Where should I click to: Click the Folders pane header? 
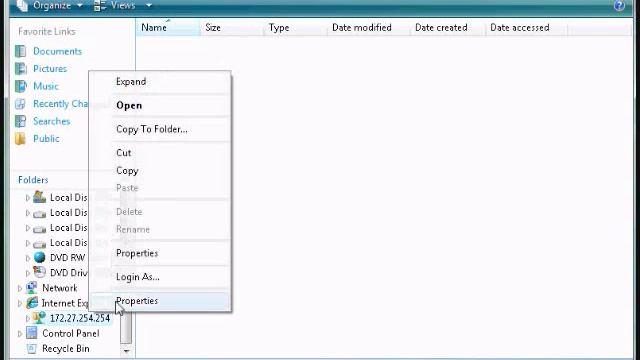(33, 180)
